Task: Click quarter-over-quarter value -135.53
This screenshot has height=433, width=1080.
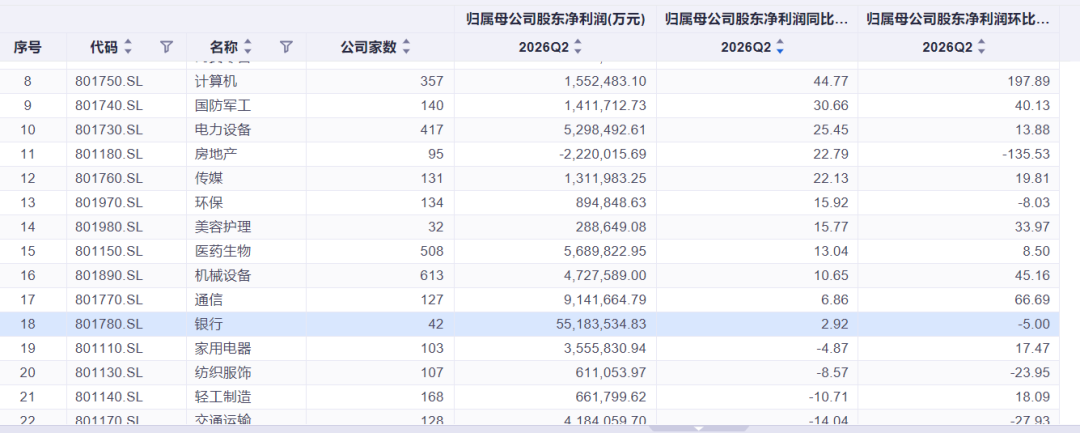Action: pos(1027,154)
